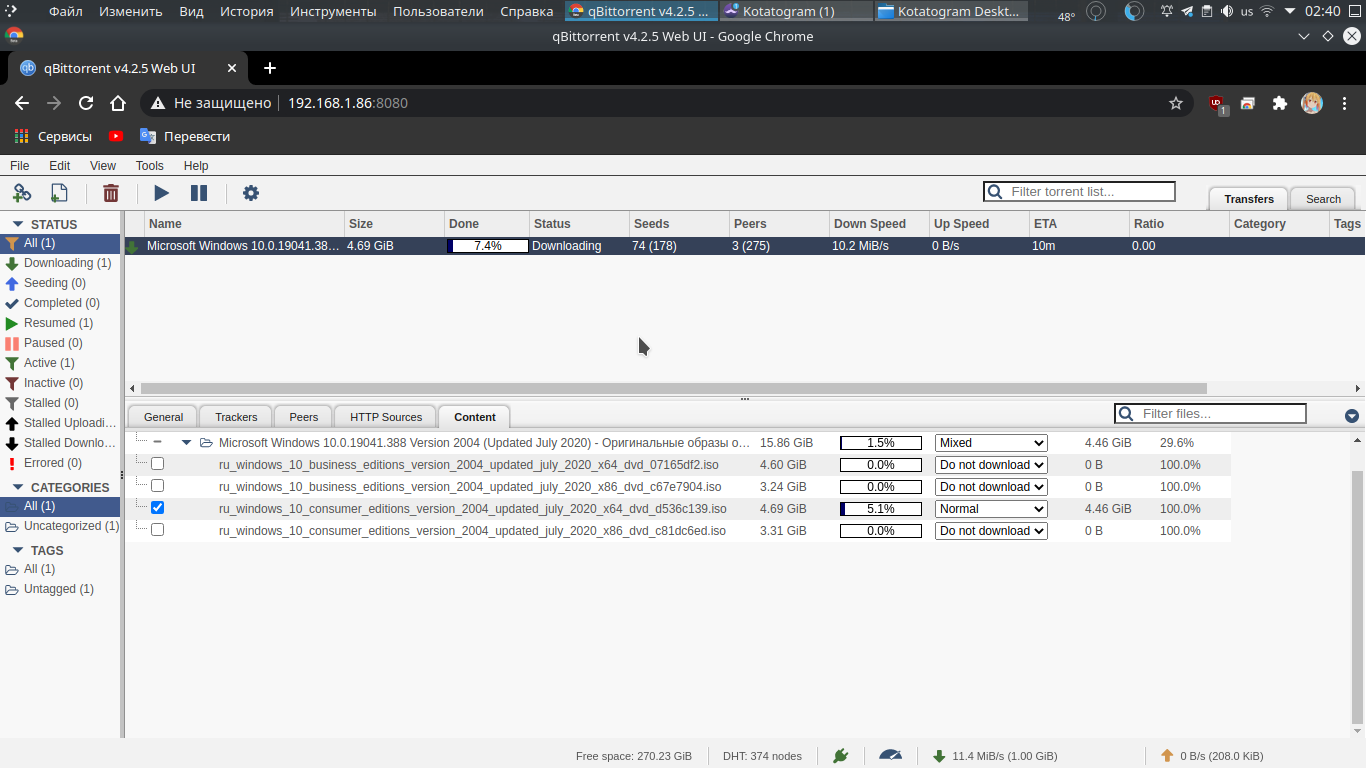Click the Не защищено security warning icon
Image resolution: width=1366 pixels, height=768 pixels.
pos(157,103)
